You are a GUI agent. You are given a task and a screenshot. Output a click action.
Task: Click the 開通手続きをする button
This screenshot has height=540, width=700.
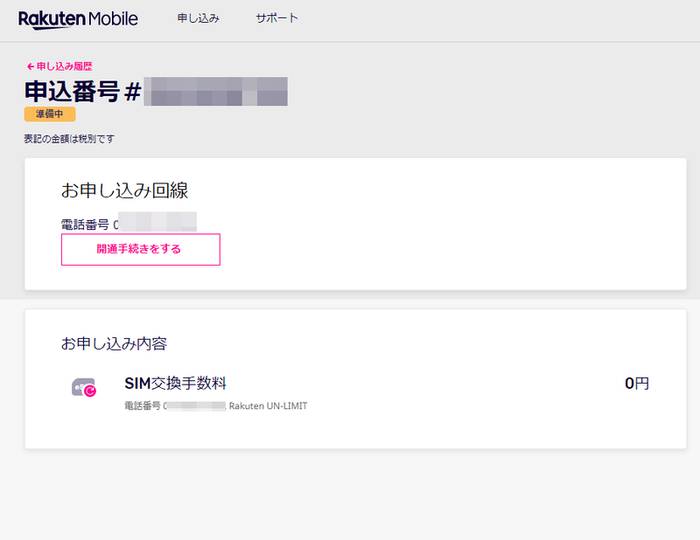141,249
